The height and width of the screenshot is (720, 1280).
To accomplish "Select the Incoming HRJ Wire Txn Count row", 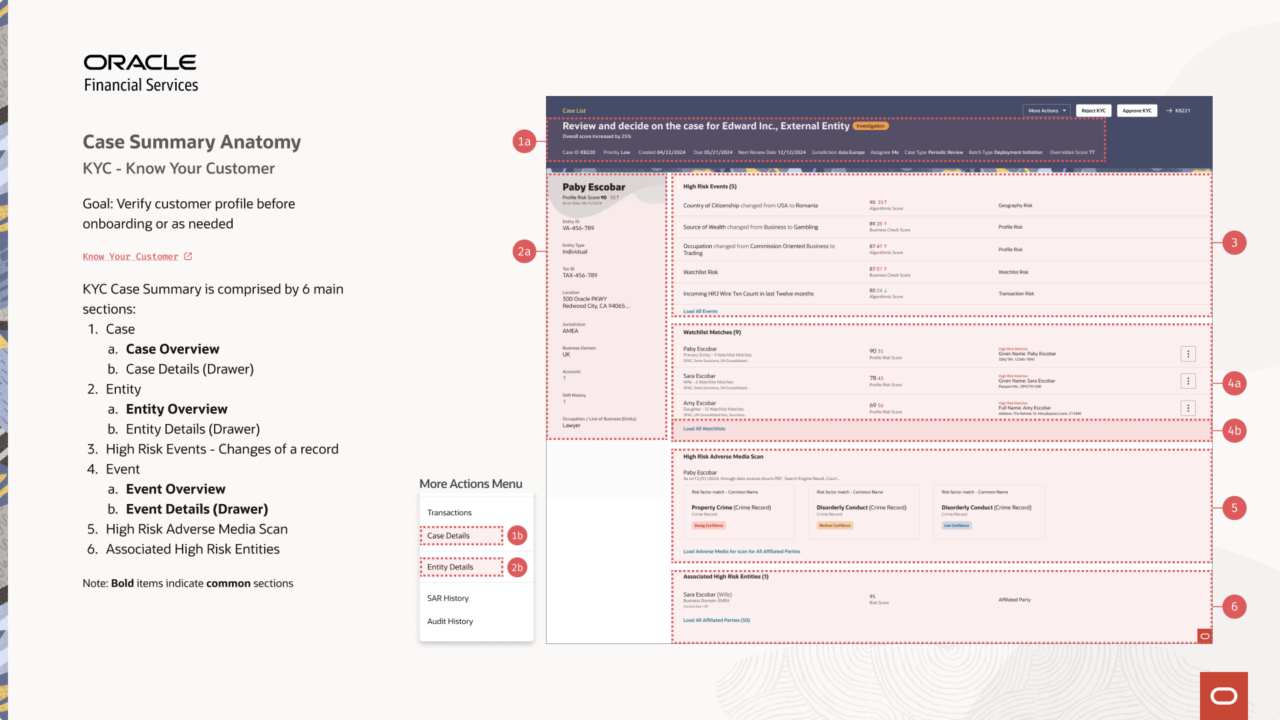I will click(940, 294).
